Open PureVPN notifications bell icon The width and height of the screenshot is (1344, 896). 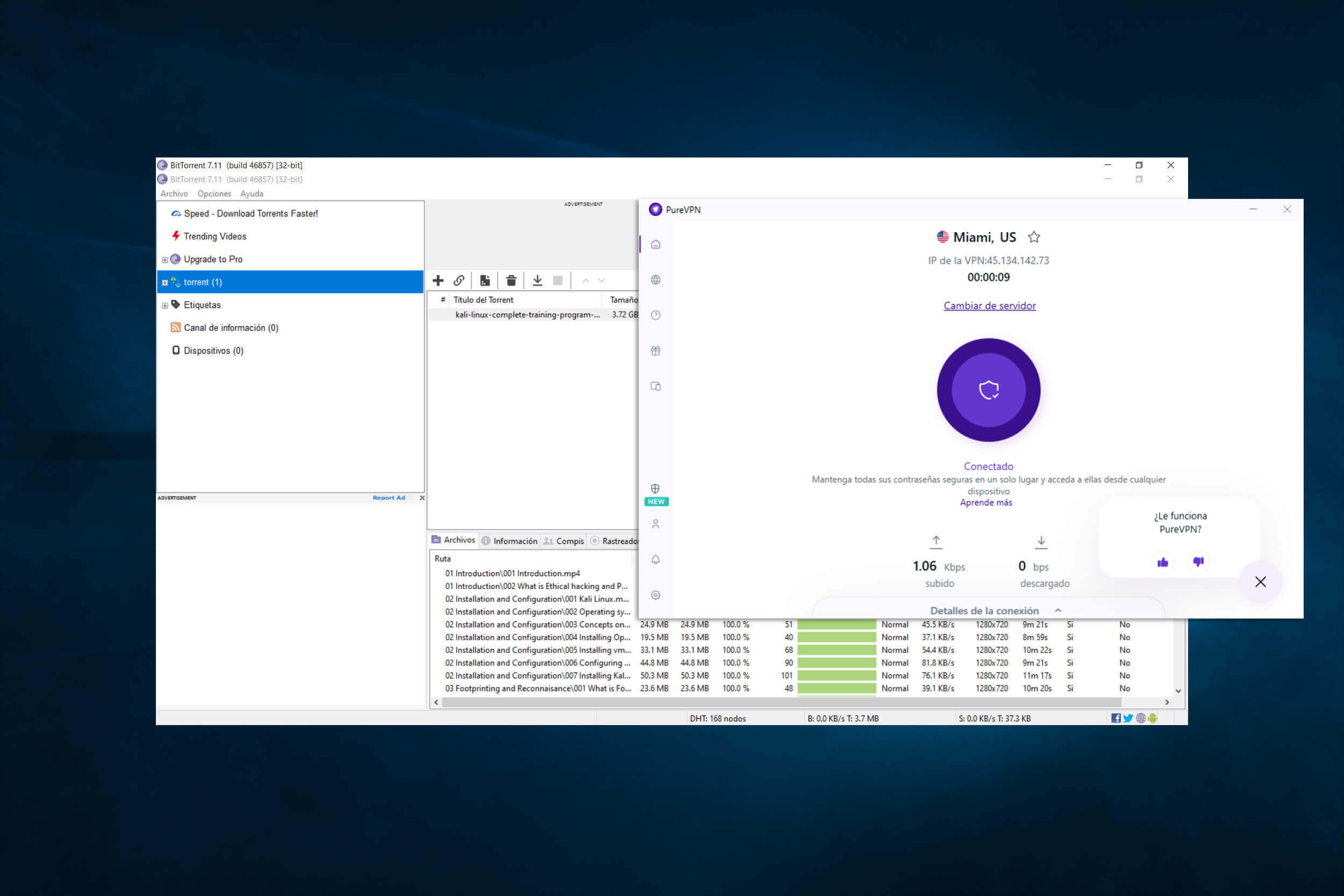coord(655,560)
